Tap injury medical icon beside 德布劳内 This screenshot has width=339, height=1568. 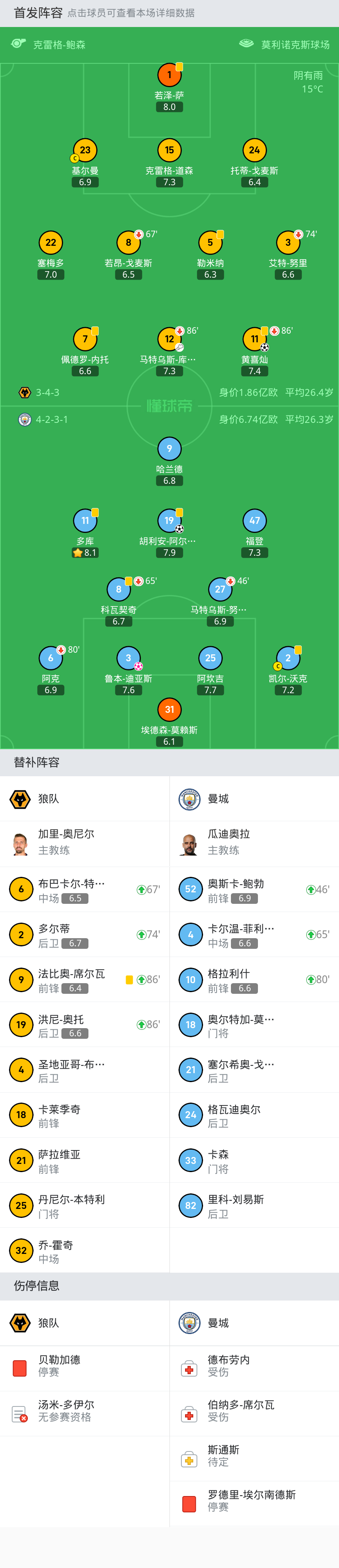[x=189, y=1369]
